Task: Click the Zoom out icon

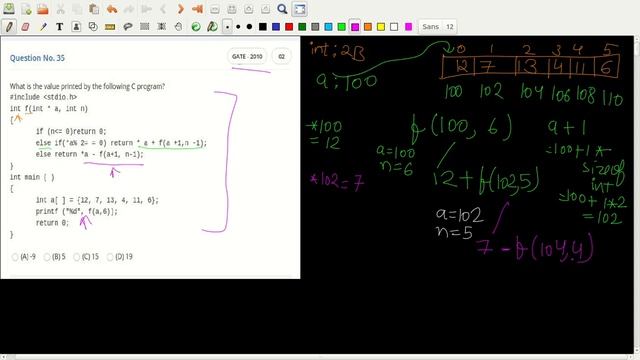Action: point(215,9)
